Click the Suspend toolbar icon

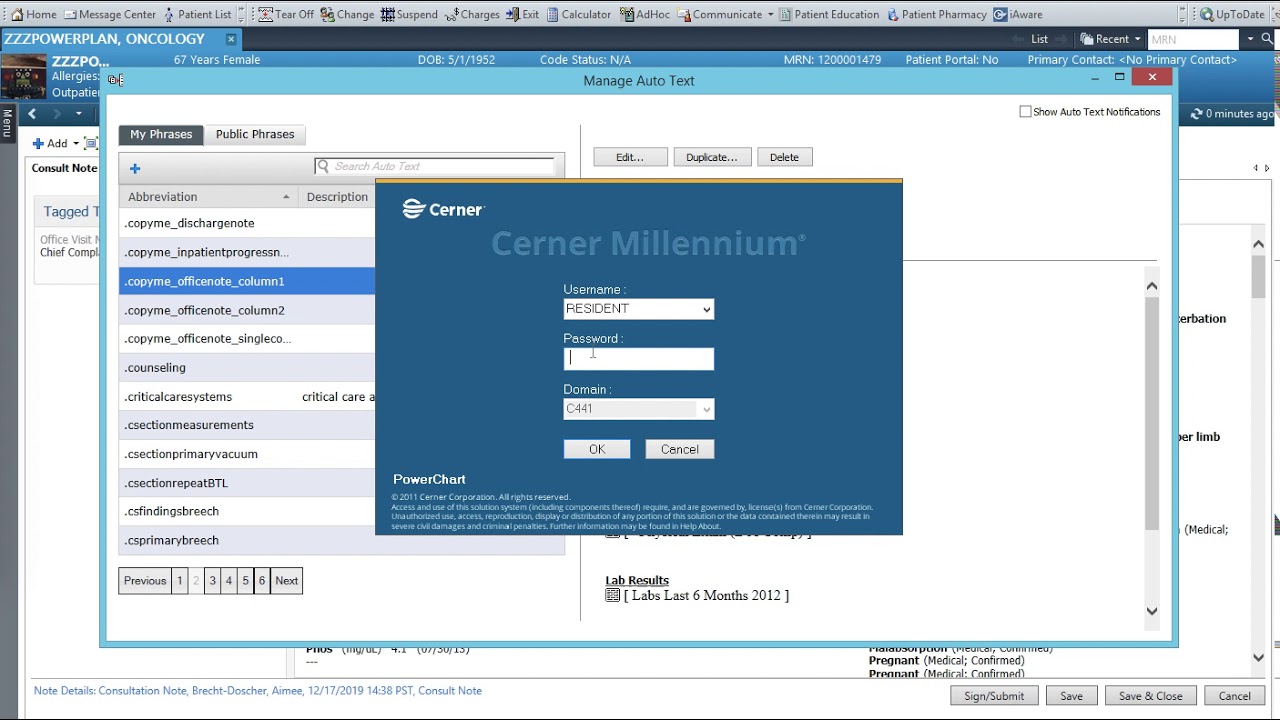coord(409,14)
